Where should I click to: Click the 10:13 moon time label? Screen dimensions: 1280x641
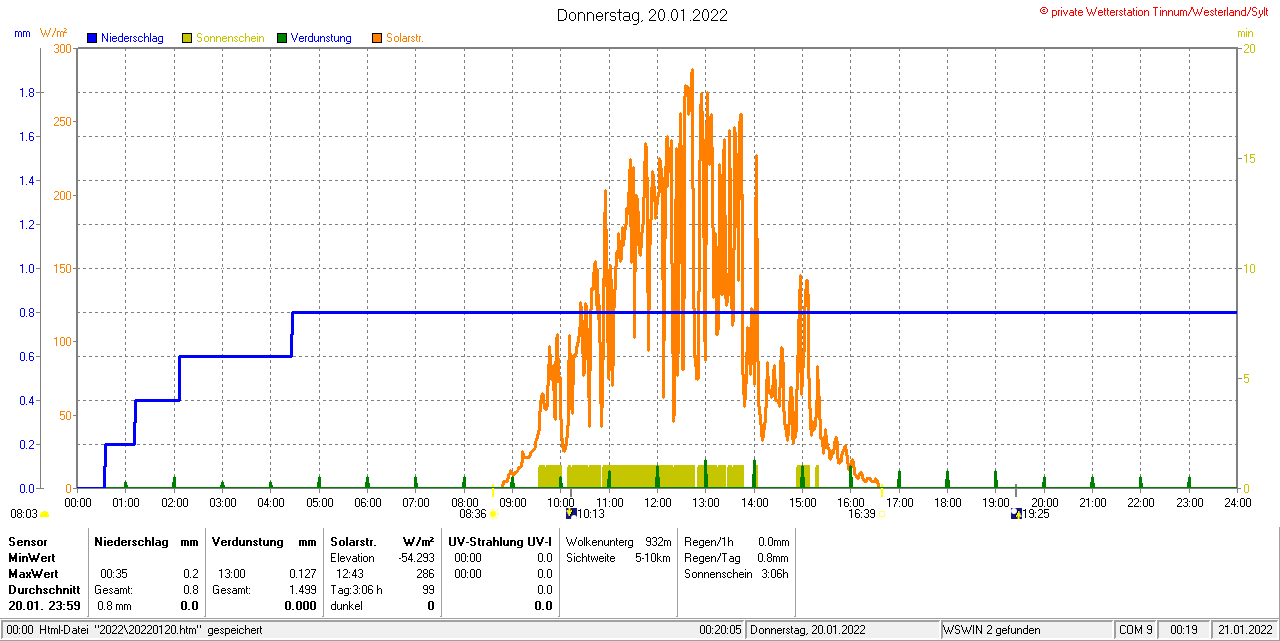591,514
